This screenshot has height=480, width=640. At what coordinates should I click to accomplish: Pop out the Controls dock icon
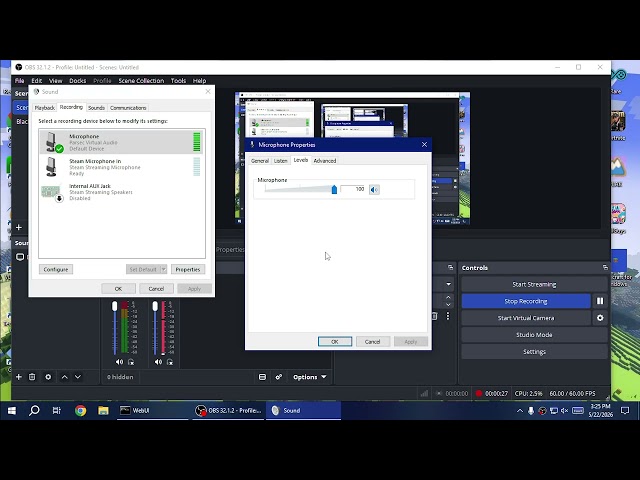(605, 268)
